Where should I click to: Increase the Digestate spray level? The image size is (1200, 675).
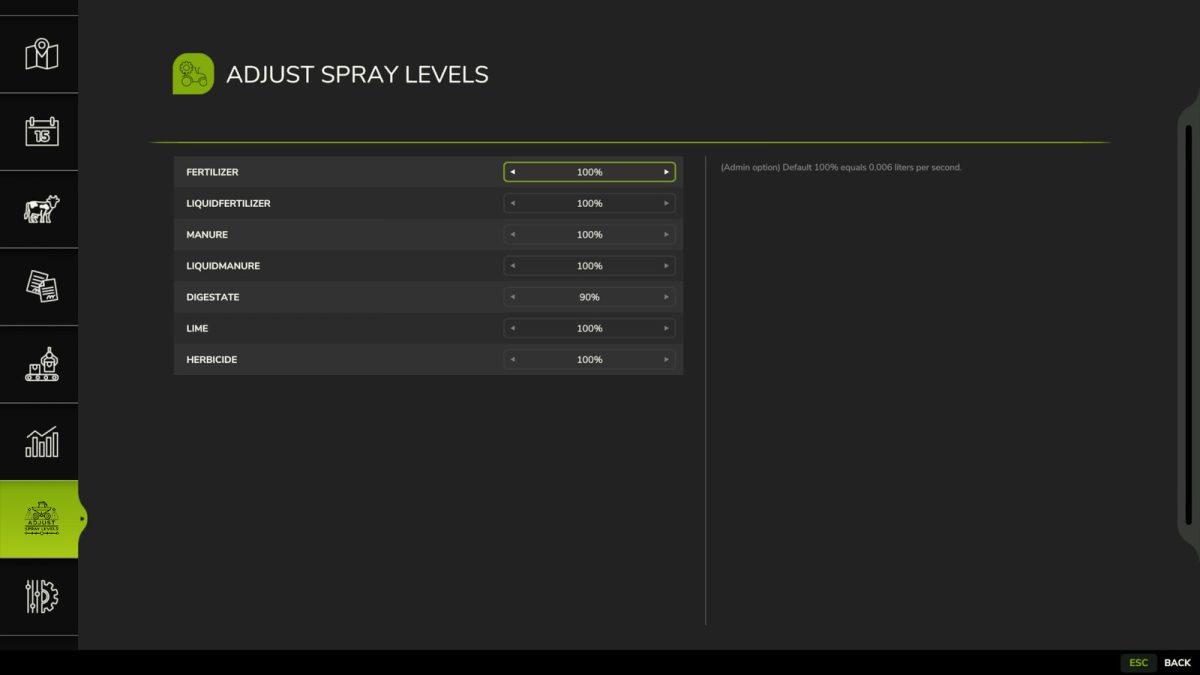[666, 297]
